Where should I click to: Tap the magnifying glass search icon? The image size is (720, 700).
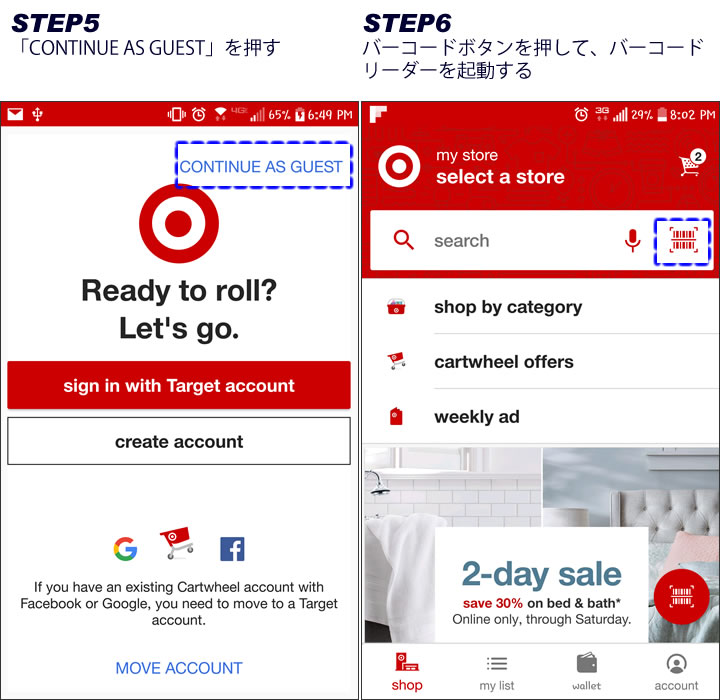pos(404,240)
